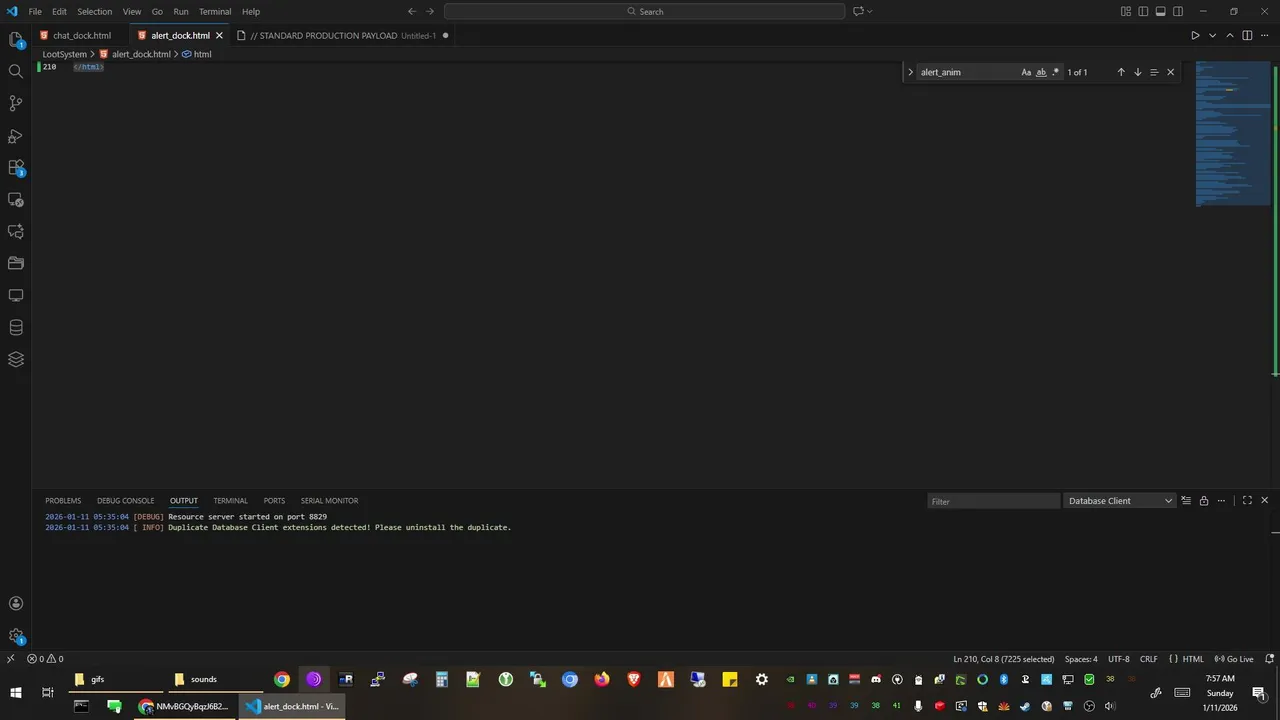Open the Search view in activity bar
The height and width of the screenshot is (720, 1280).
click(16, 72)
